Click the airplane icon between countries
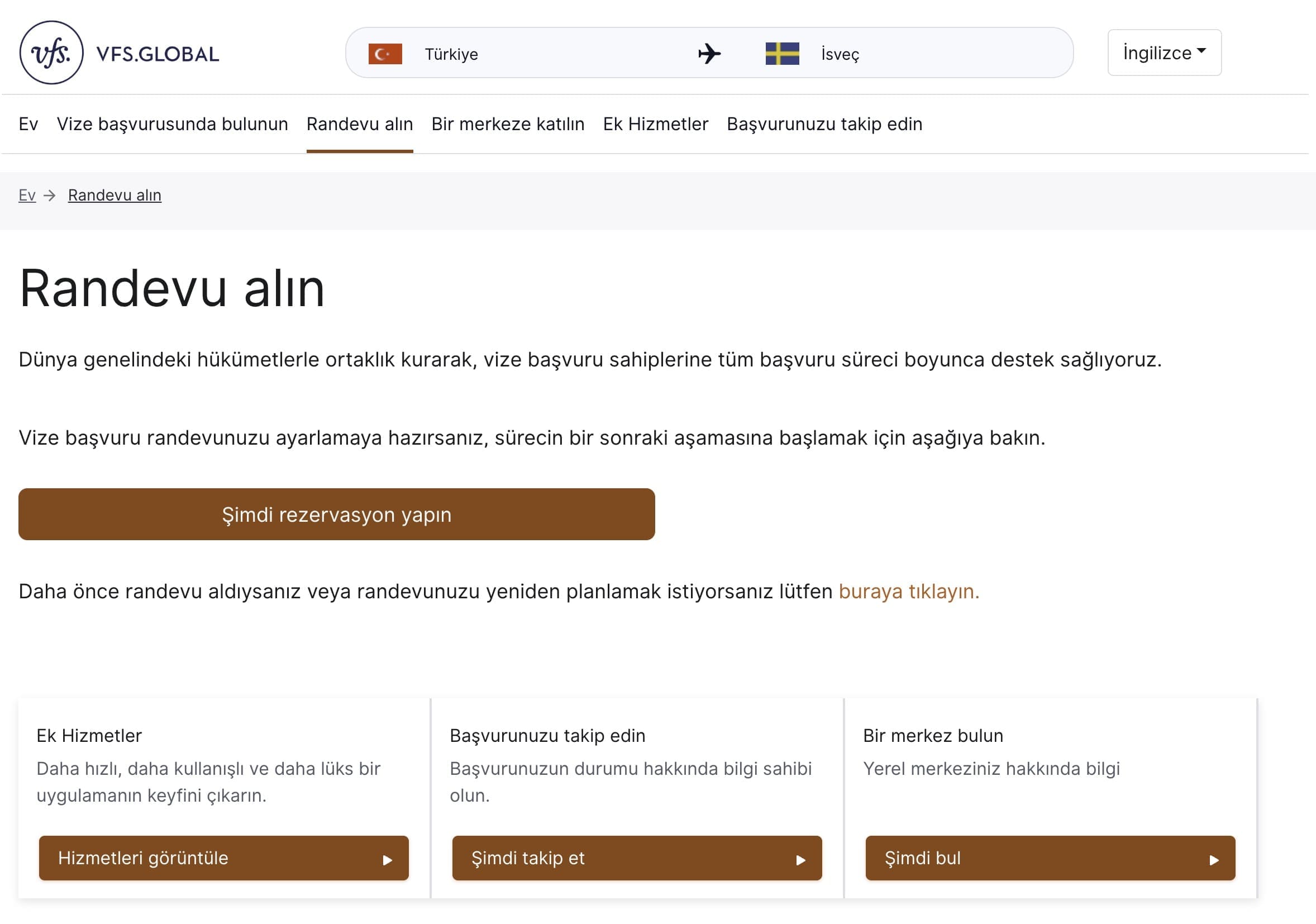 pos(709,53)
